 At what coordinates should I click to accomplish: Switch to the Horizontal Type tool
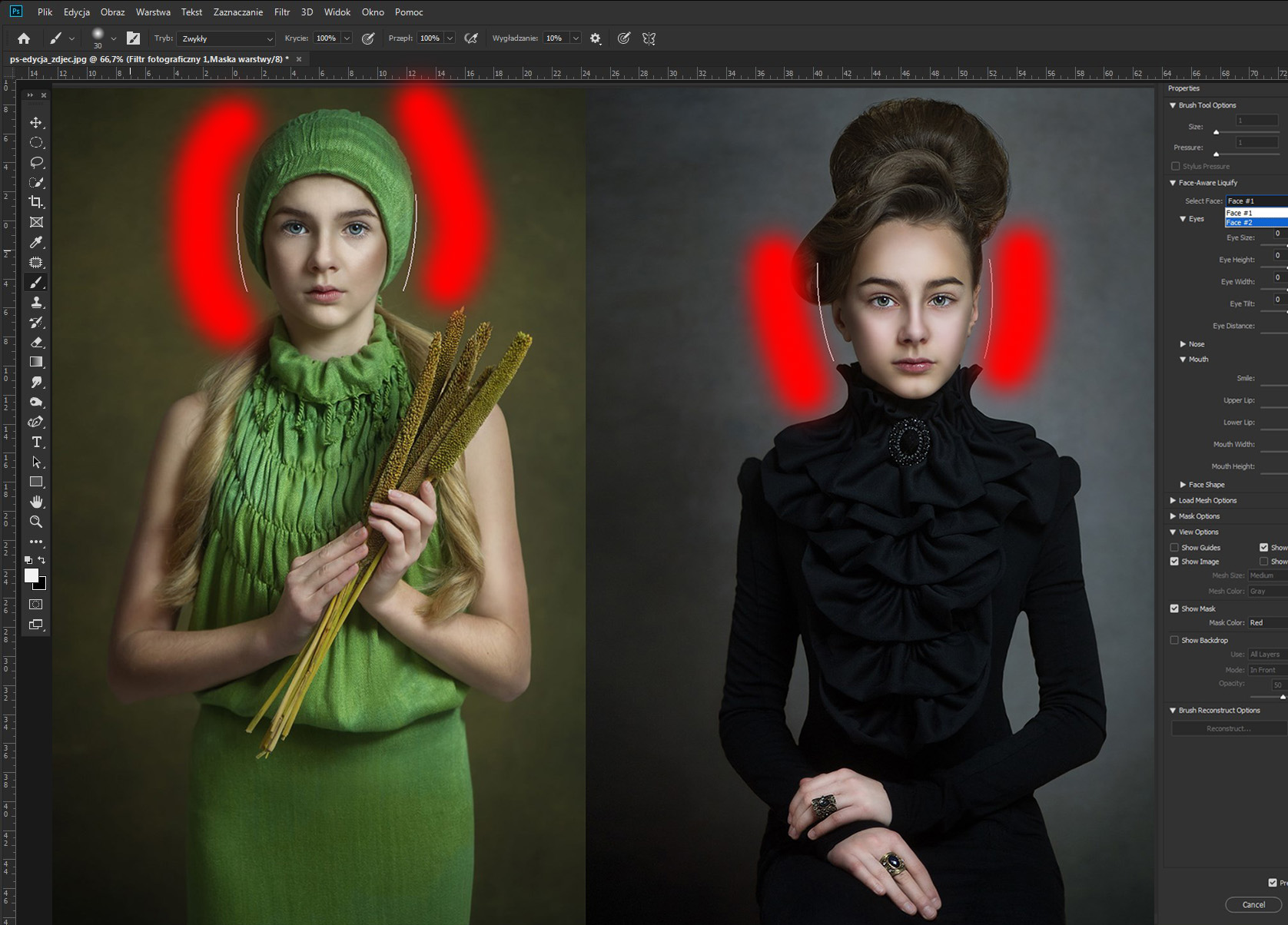coord(36,443)
